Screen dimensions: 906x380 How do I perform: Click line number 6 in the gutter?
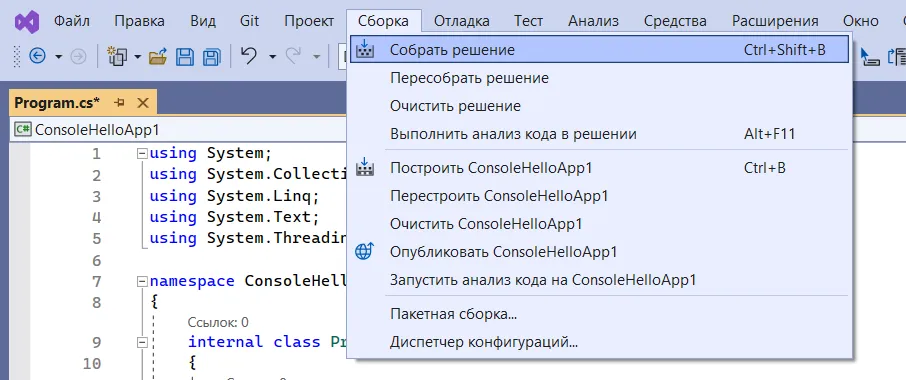pos(96,261)
